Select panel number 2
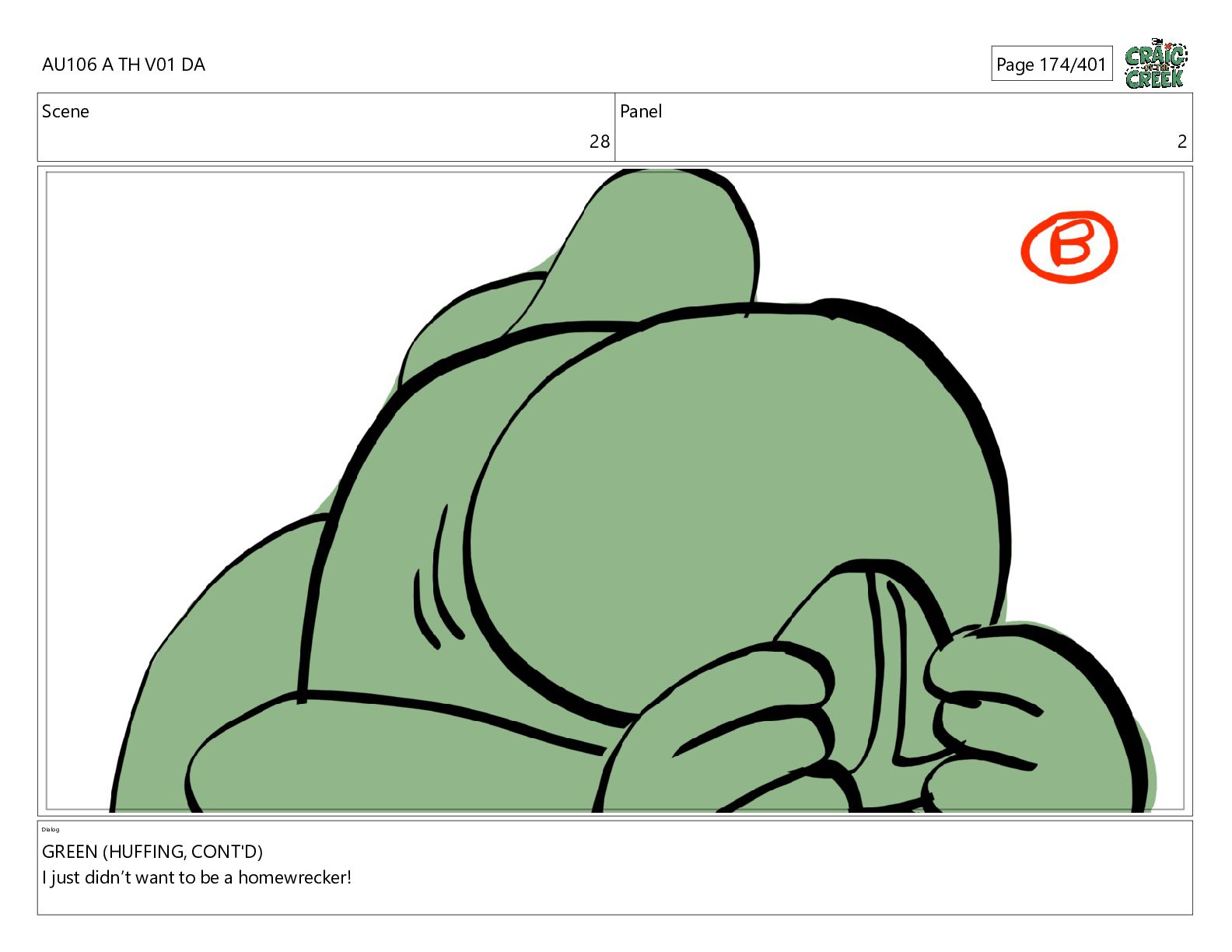 click(1182, 142)
